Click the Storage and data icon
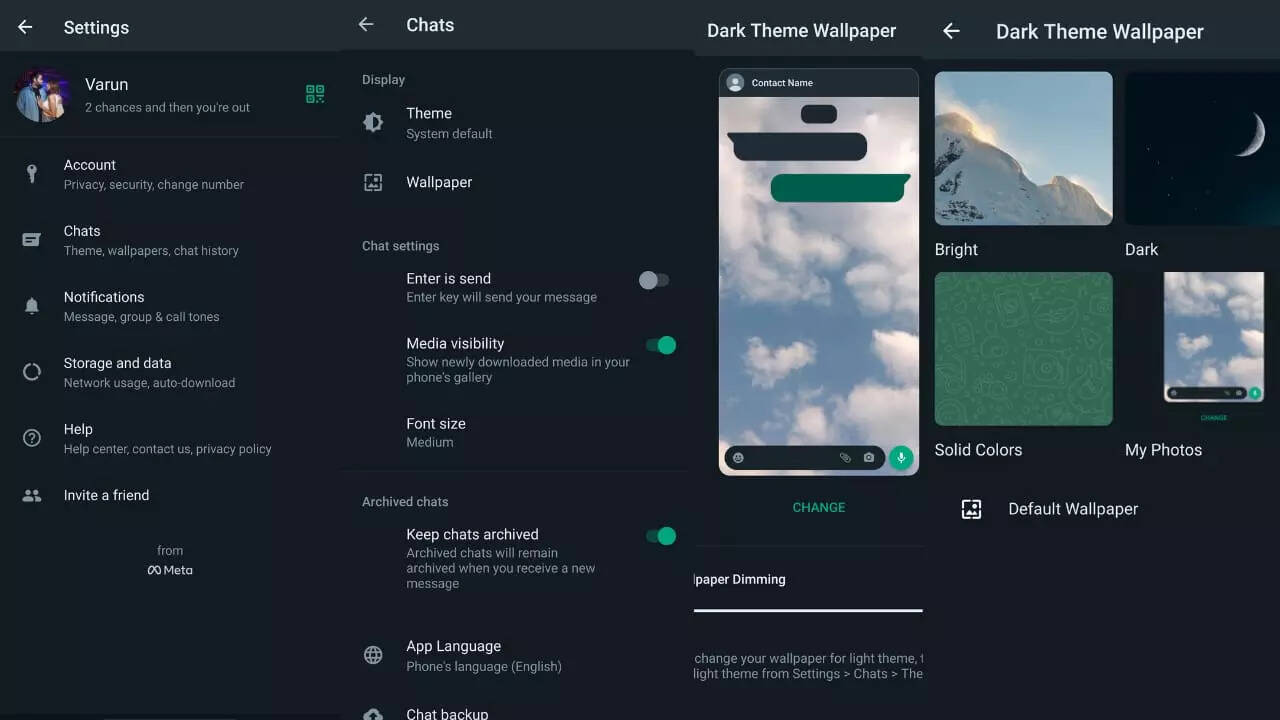Viewport: 1280px width, 720px height. point(31,372)
